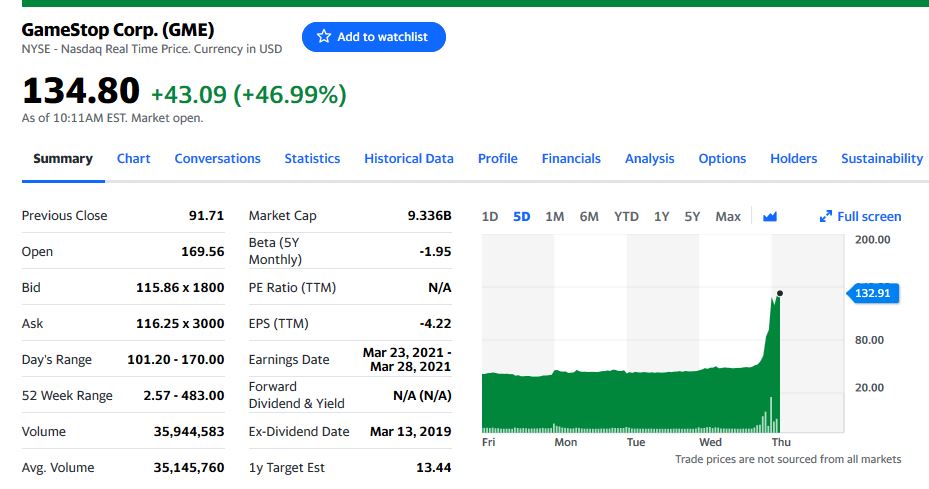Switch to the Options tab
The width and height of the screenshot is (929, 489).
[x=722, y=158]
